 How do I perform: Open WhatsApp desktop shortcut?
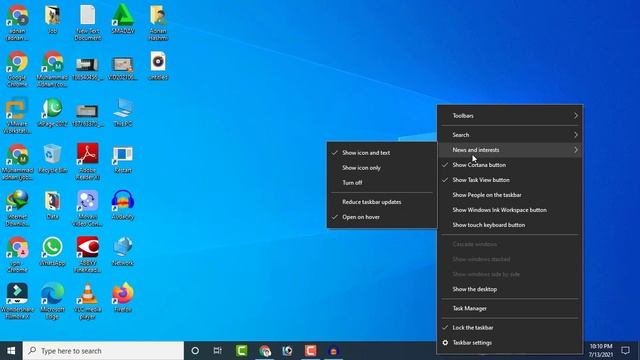tap(52, 251)
